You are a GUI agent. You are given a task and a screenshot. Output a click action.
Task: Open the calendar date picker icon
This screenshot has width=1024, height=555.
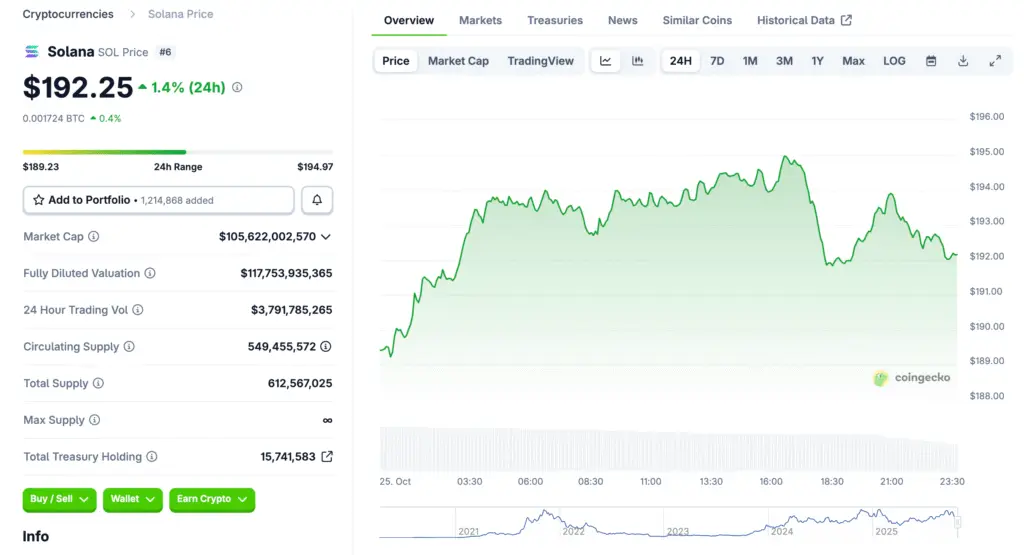pos(931,61)
